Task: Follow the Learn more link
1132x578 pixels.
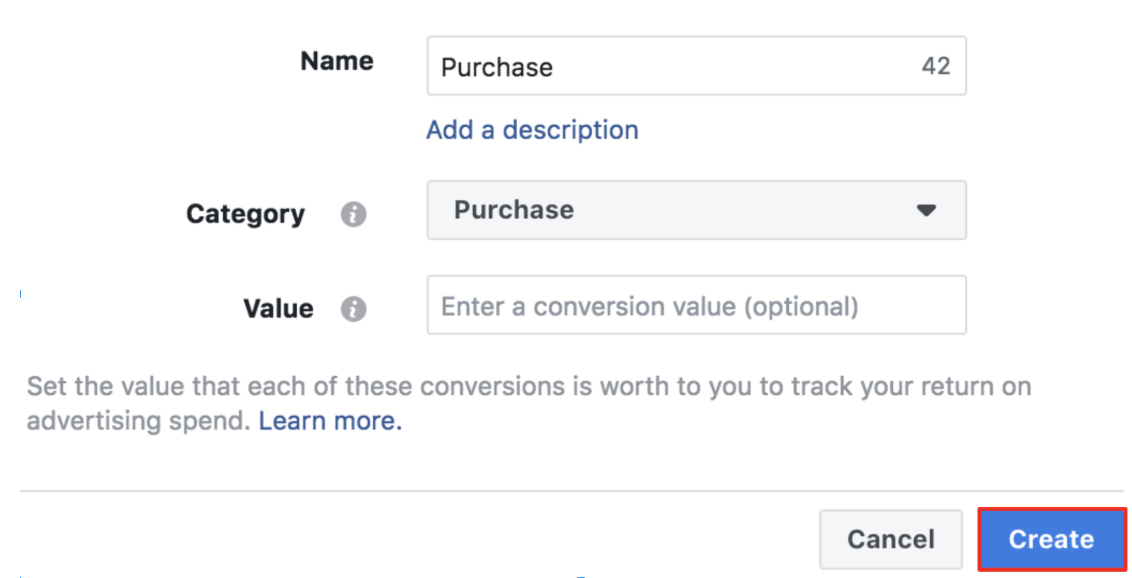Action: tap(330, 421)
